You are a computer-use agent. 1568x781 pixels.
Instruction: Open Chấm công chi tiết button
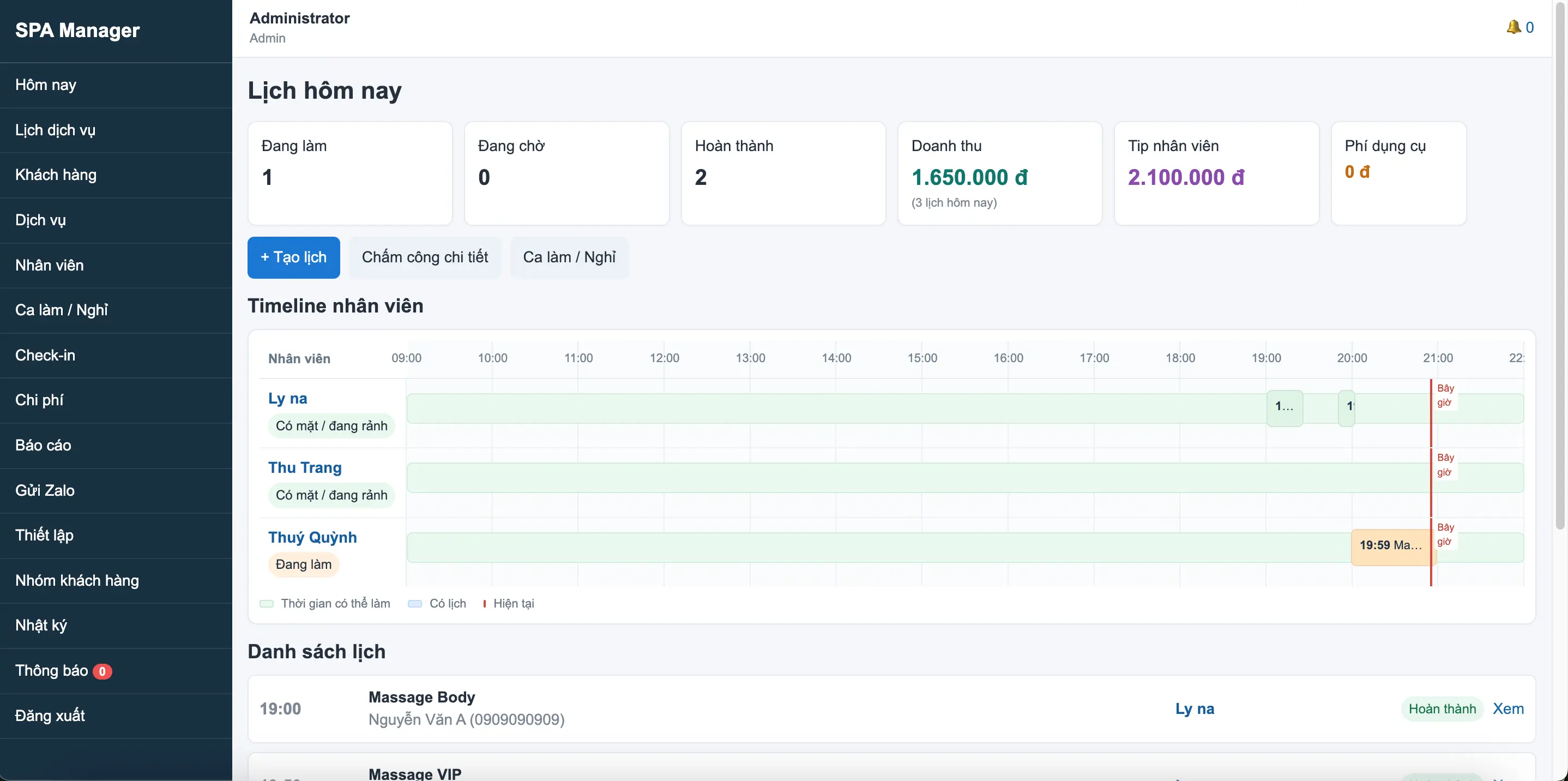pos(425,257)
